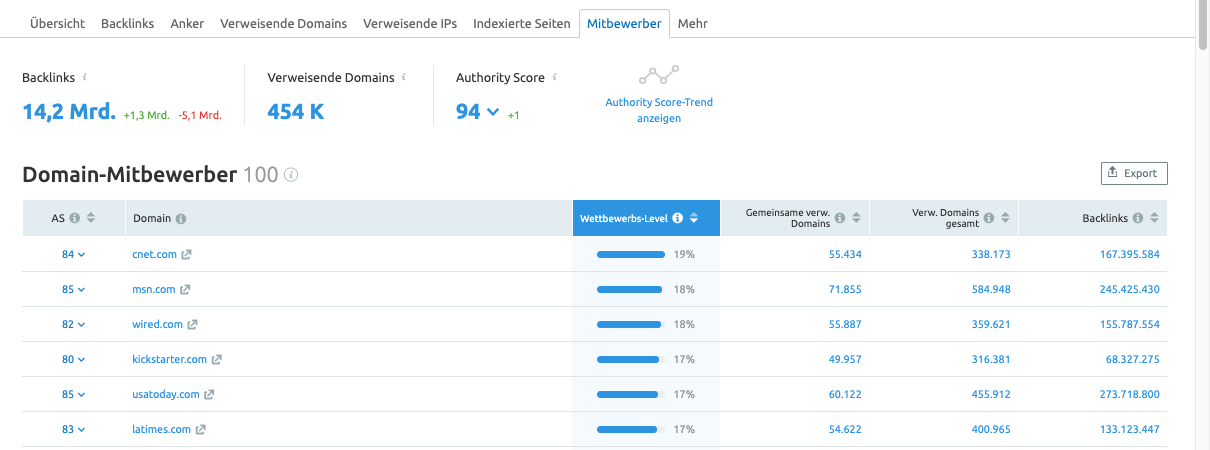Click info icon in Domain column header

point(181,218)
